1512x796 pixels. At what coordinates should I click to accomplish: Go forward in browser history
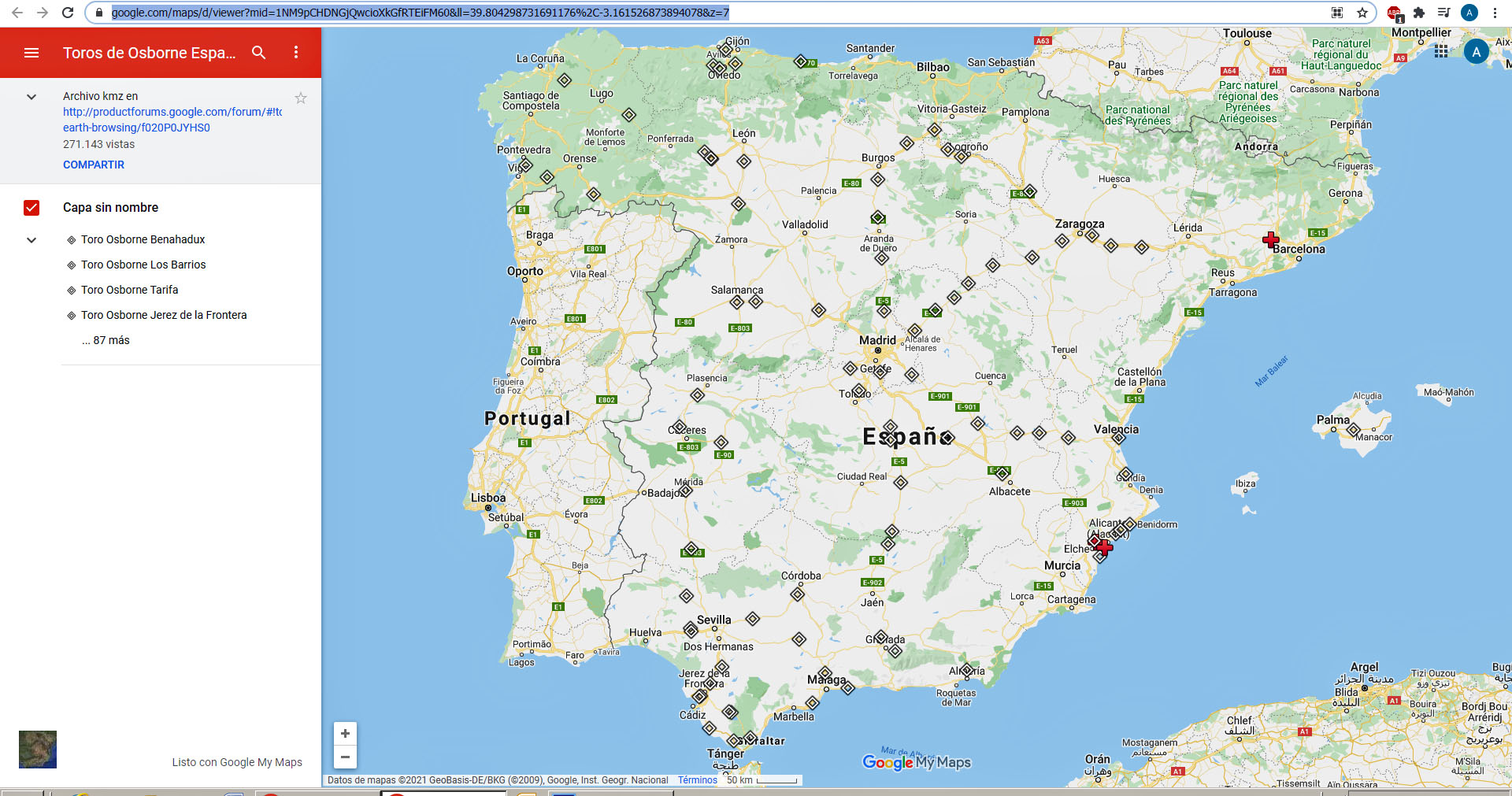43,13
